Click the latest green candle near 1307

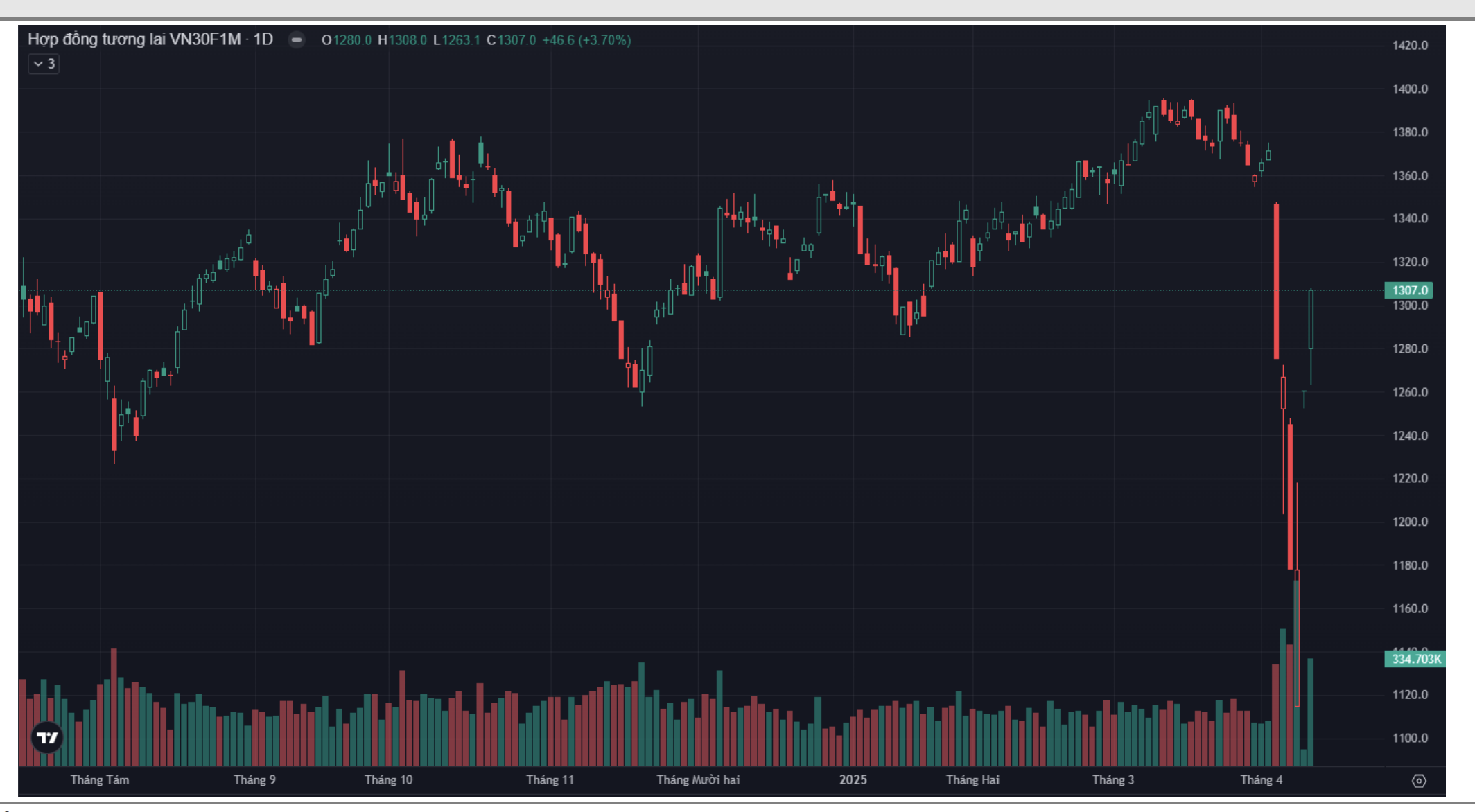[x=1311, y=319]
